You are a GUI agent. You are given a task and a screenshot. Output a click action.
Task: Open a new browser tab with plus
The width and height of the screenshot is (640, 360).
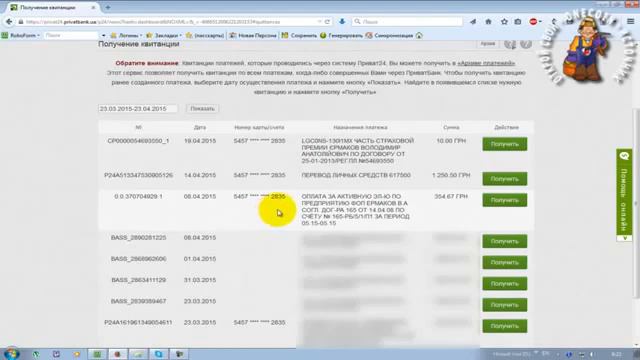[108, 7]
